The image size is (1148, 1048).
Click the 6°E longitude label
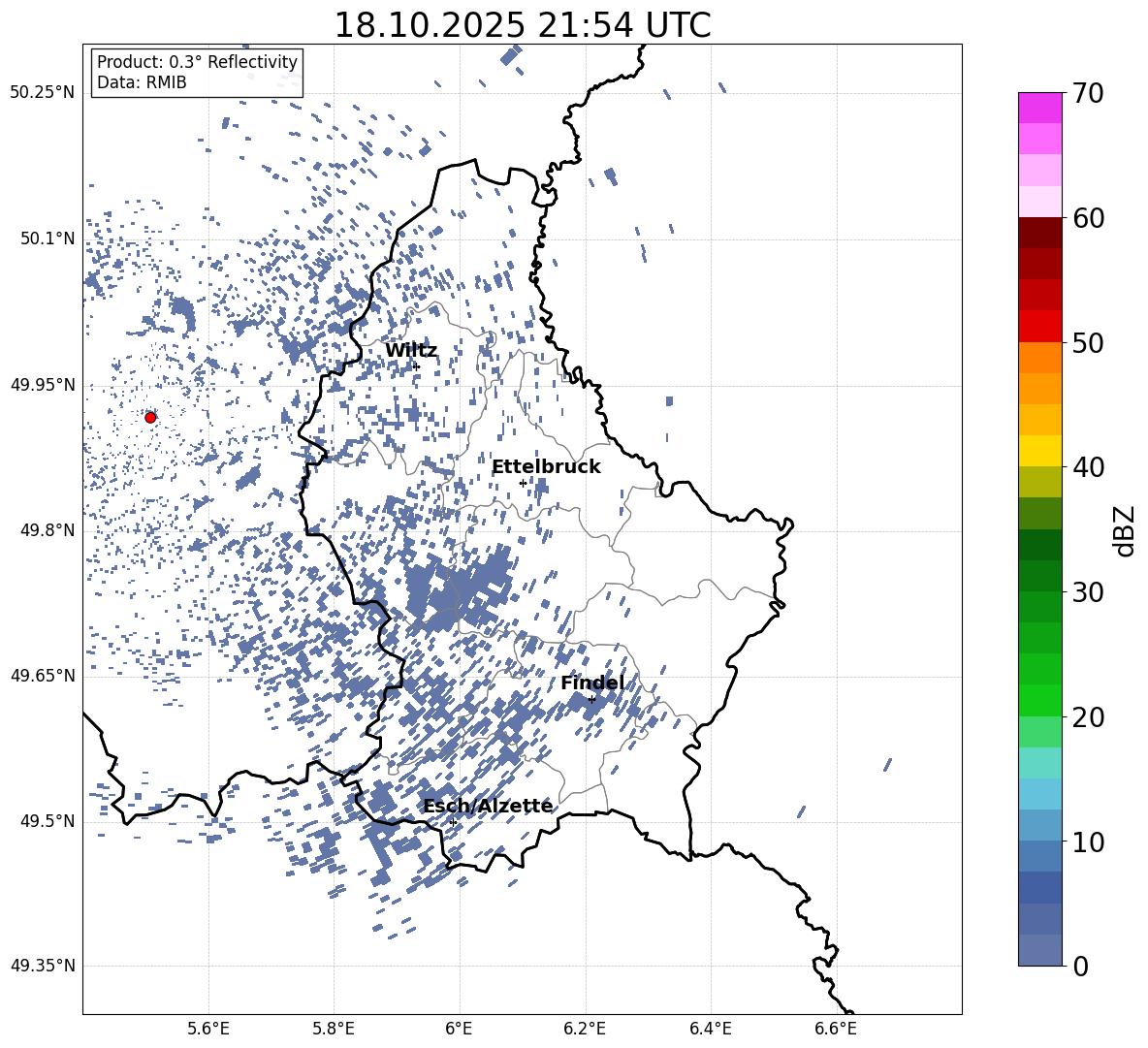click(459, 1029)
